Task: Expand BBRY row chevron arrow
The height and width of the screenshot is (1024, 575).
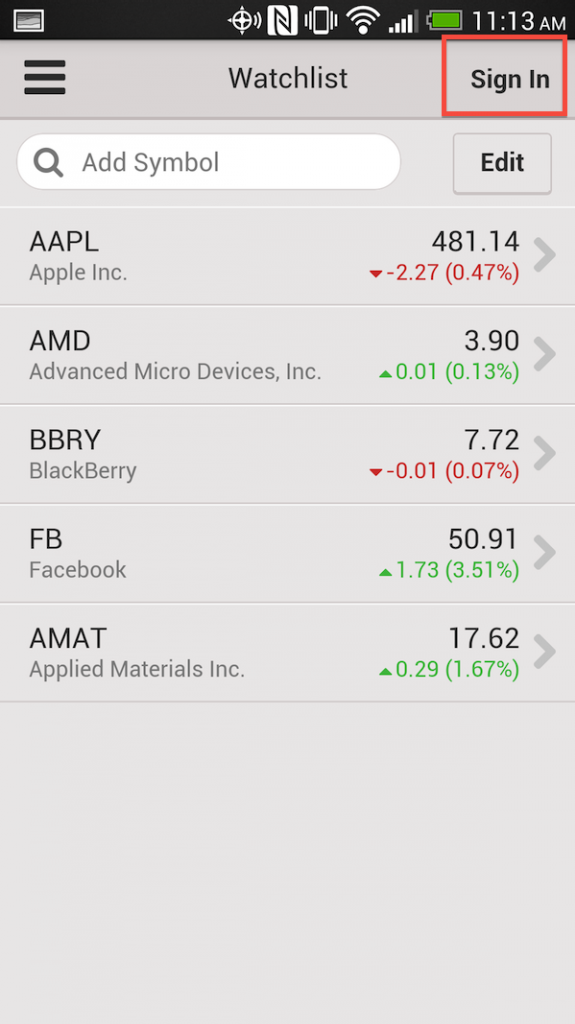Action: [x=544, y=453]
